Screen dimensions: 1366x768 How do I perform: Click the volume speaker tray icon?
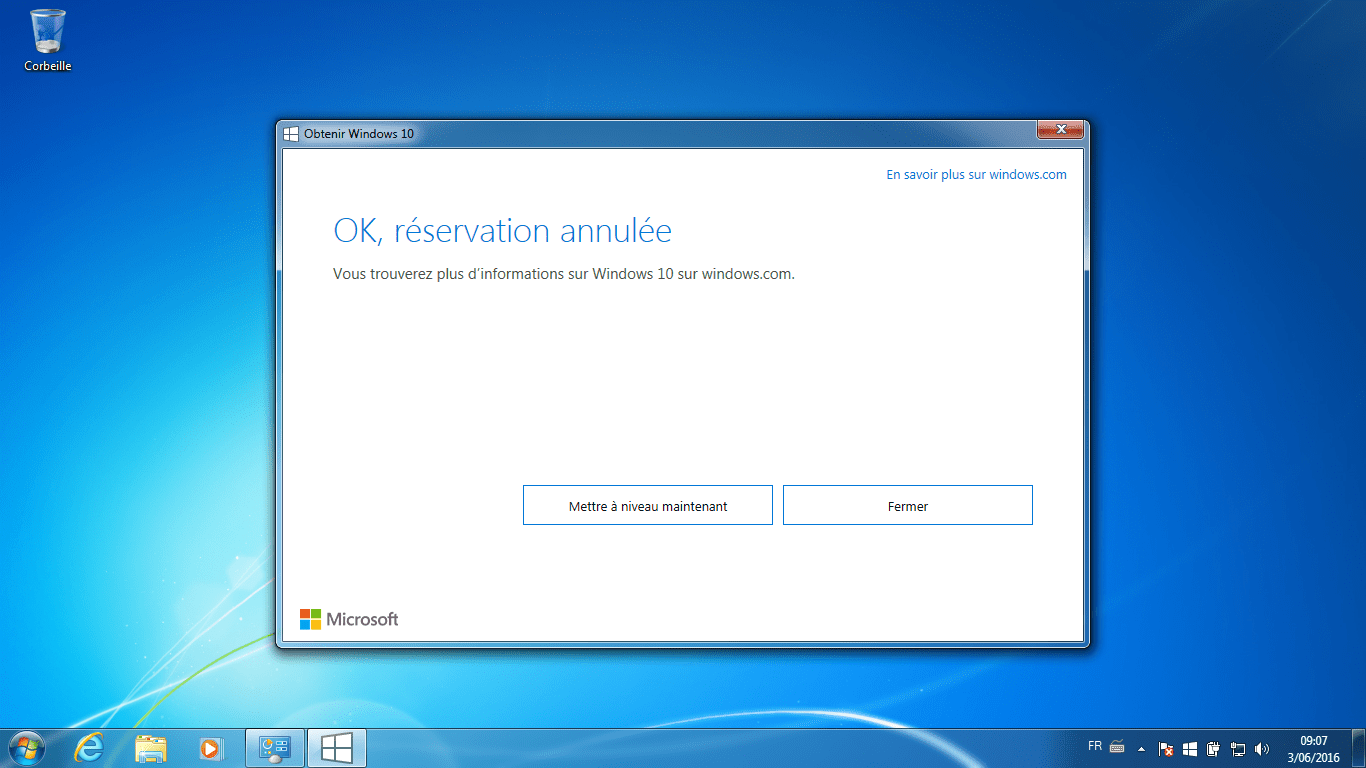[x=1262, y=748]
